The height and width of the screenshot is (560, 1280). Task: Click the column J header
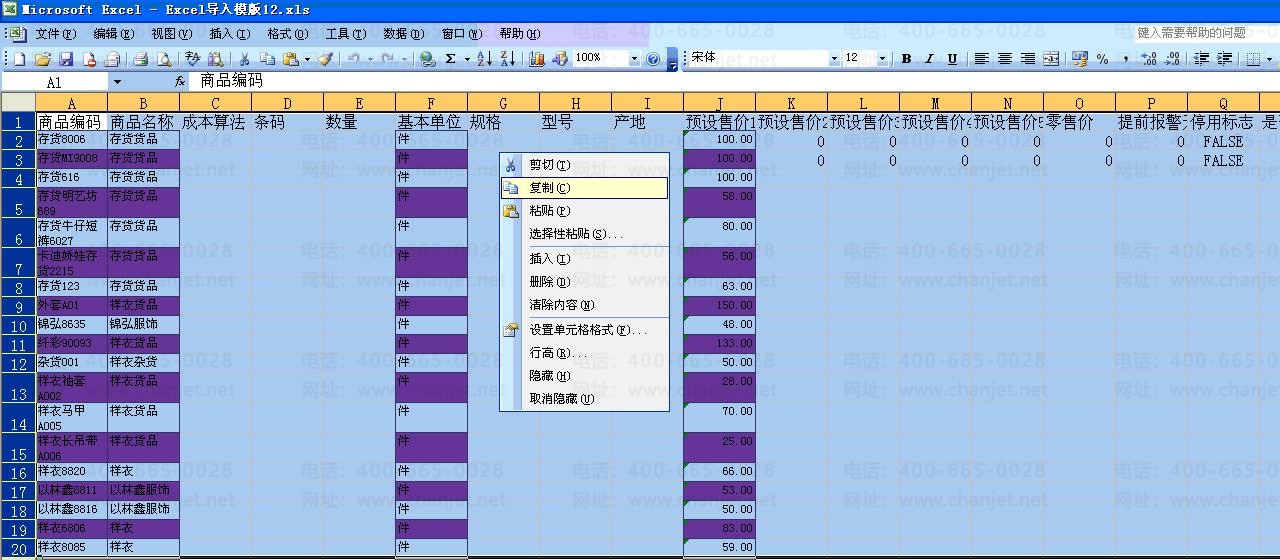[x=719, y=103]
